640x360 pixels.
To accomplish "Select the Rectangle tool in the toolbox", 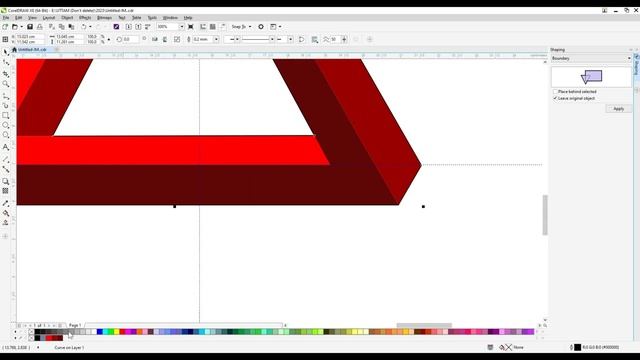I will [6, 116].
